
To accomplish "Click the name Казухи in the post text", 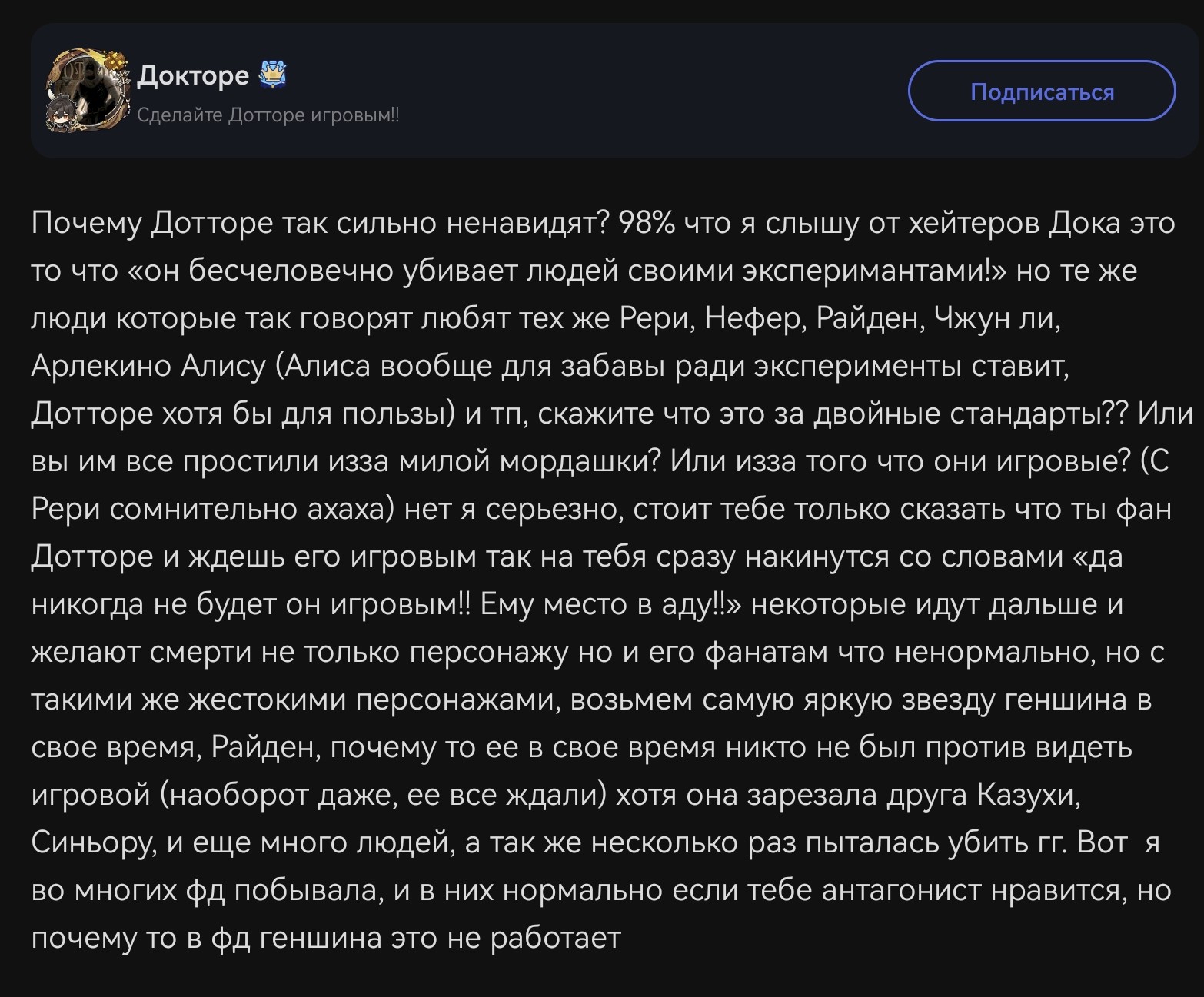I will [1029, 796].
